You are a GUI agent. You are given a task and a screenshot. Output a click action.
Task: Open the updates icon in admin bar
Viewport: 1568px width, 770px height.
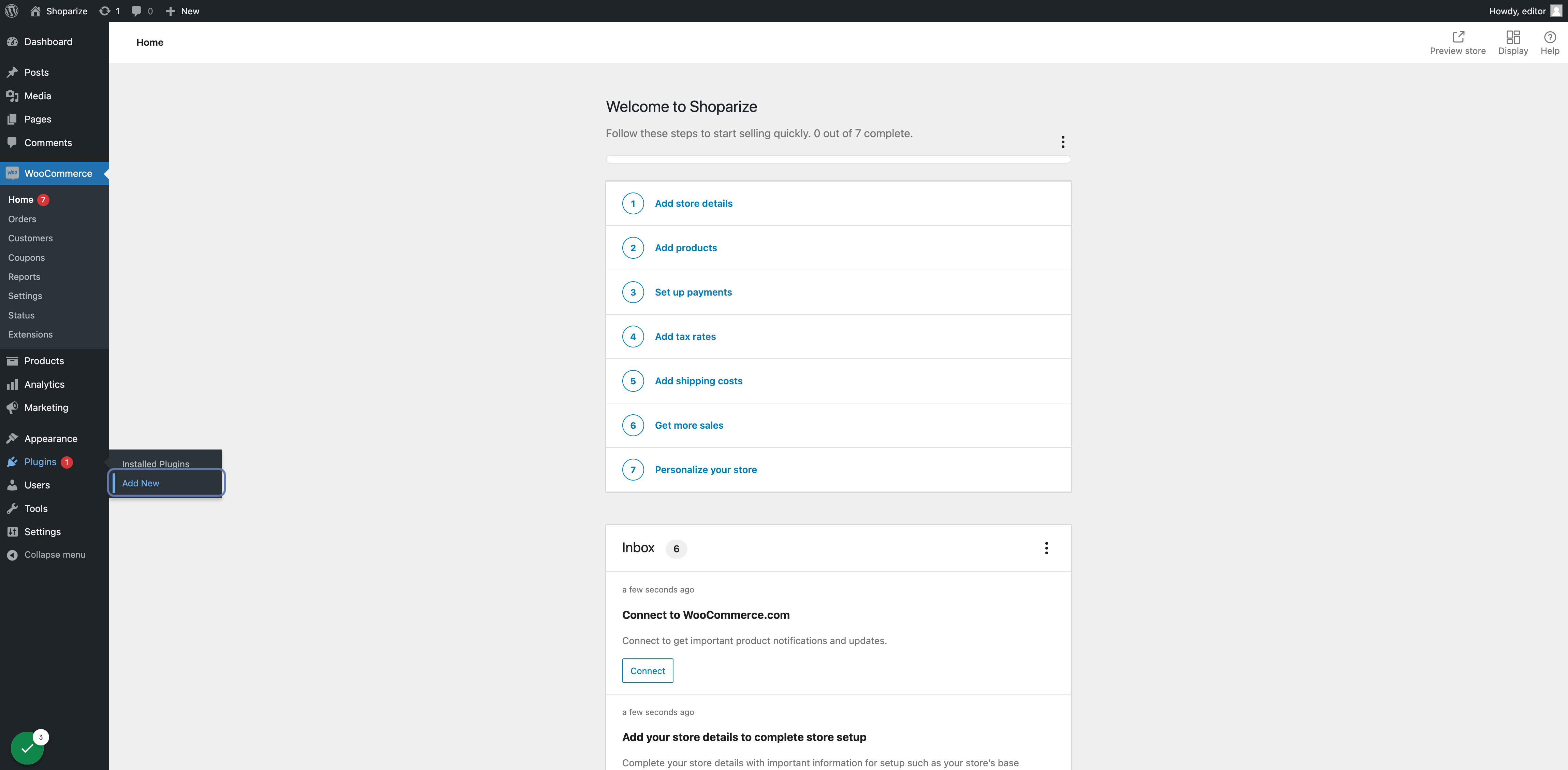point(105,11)
